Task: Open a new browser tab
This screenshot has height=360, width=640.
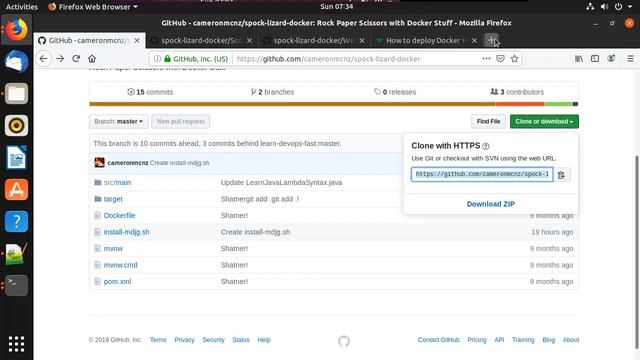Action: point(491,40)
